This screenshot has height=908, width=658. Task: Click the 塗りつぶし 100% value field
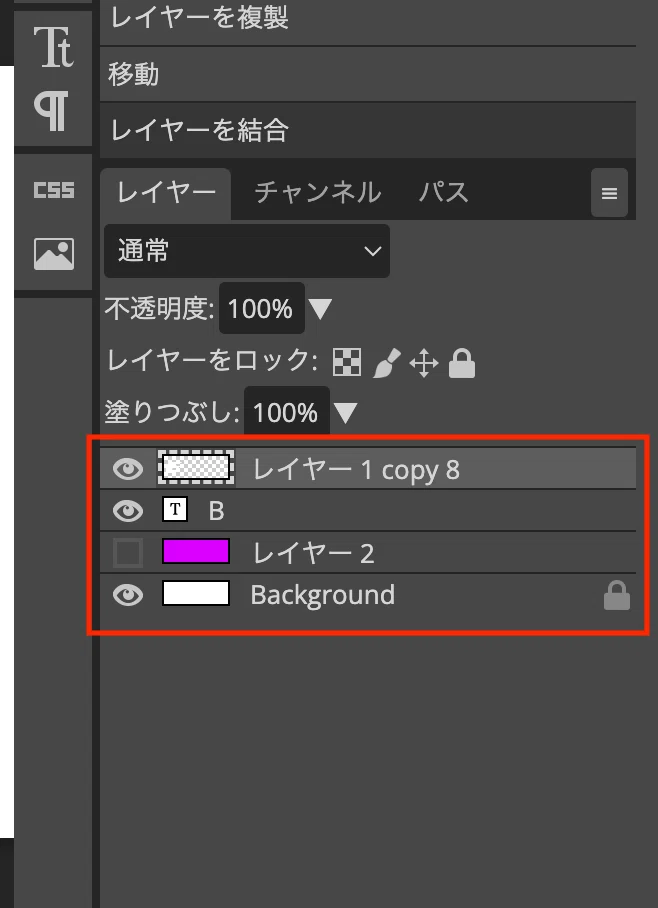click(287, 412)
